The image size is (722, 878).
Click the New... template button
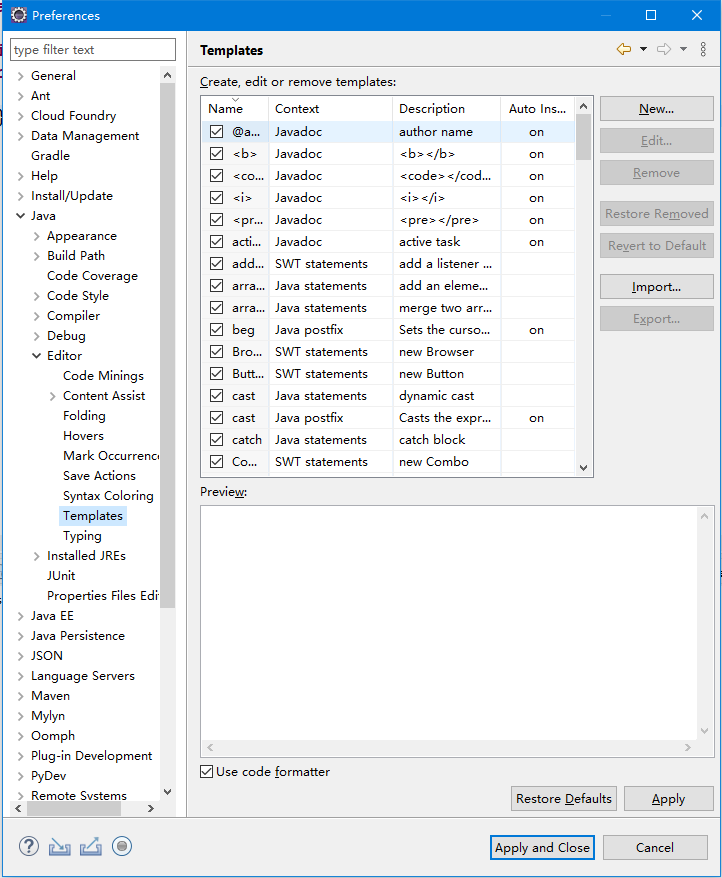click(x=656, y=109)
